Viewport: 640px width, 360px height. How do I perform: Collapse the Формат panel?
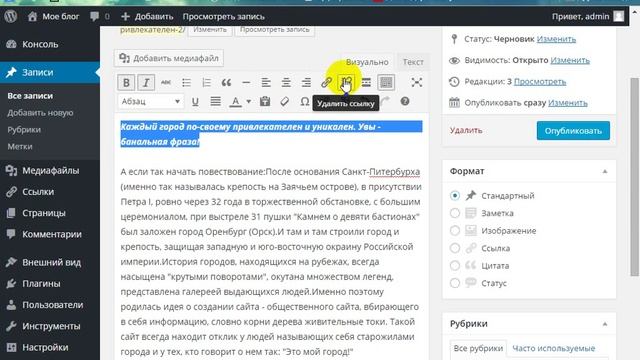605,171
